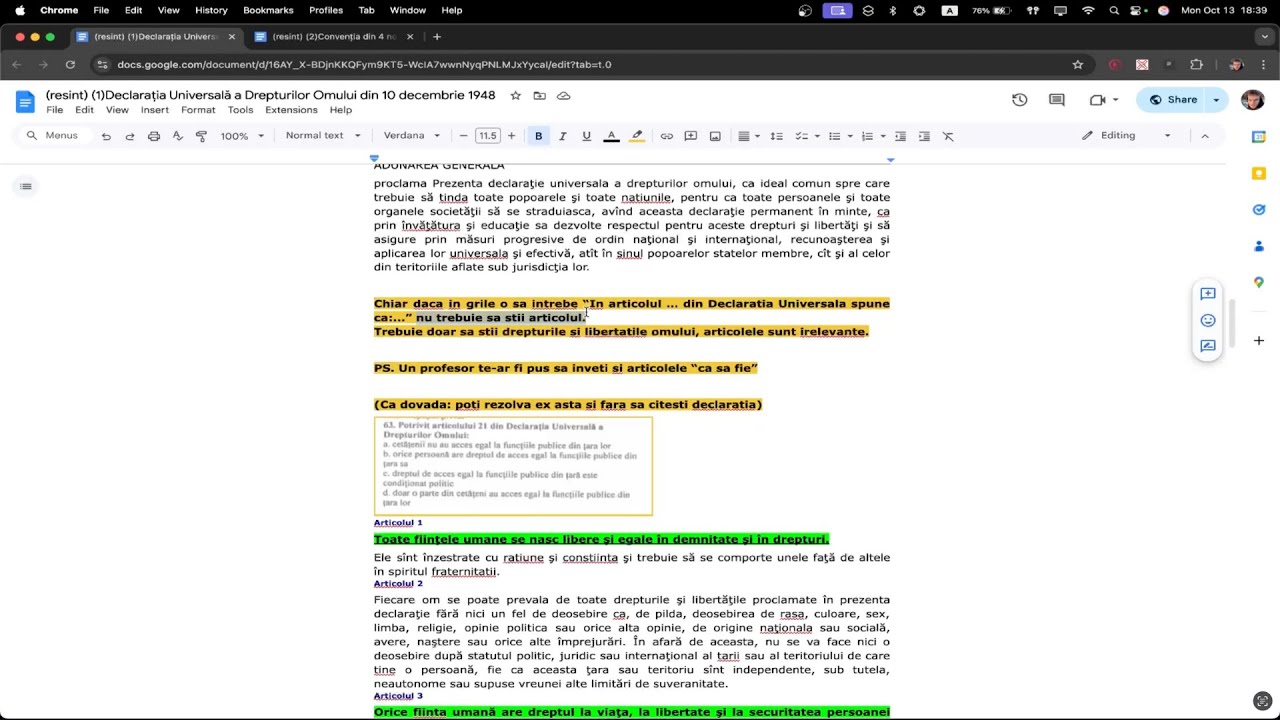View the document cloud save status icon
The image size is (1280, 720).
click(564, 96)
